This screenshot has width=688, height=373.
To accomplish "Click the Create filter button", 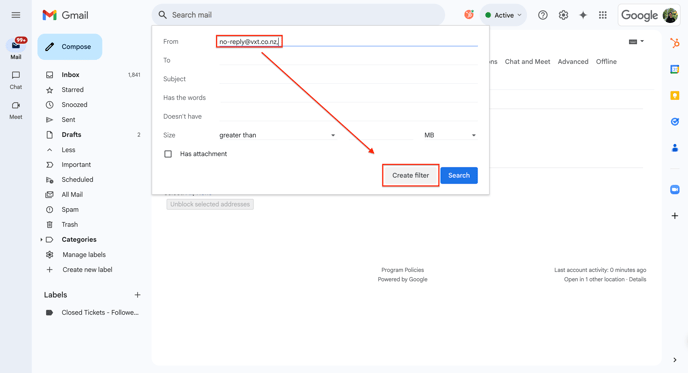I will (410, 176).
